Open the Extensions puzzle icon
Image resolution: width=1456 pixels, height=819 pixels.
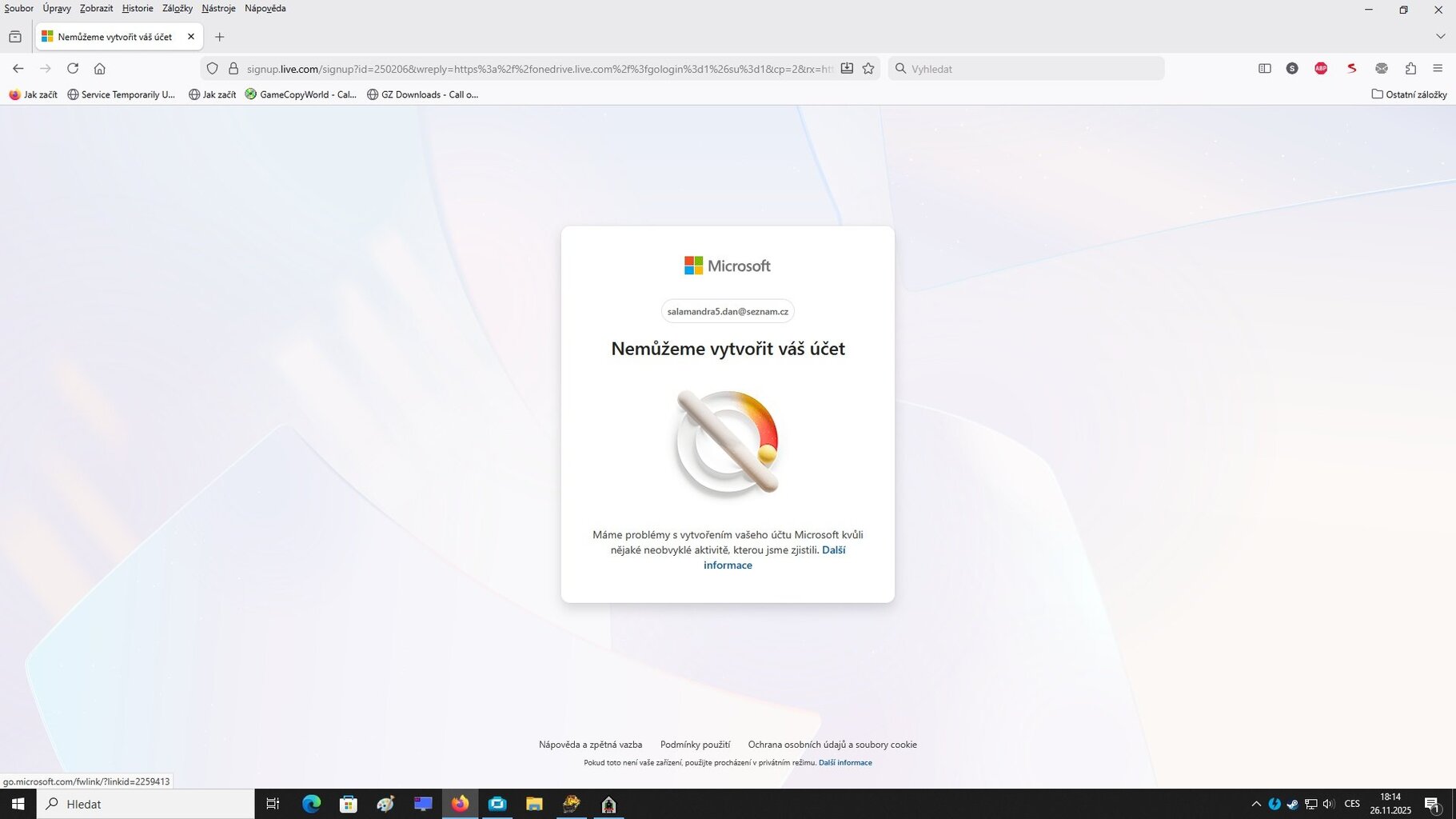(x=1410, y=69)
